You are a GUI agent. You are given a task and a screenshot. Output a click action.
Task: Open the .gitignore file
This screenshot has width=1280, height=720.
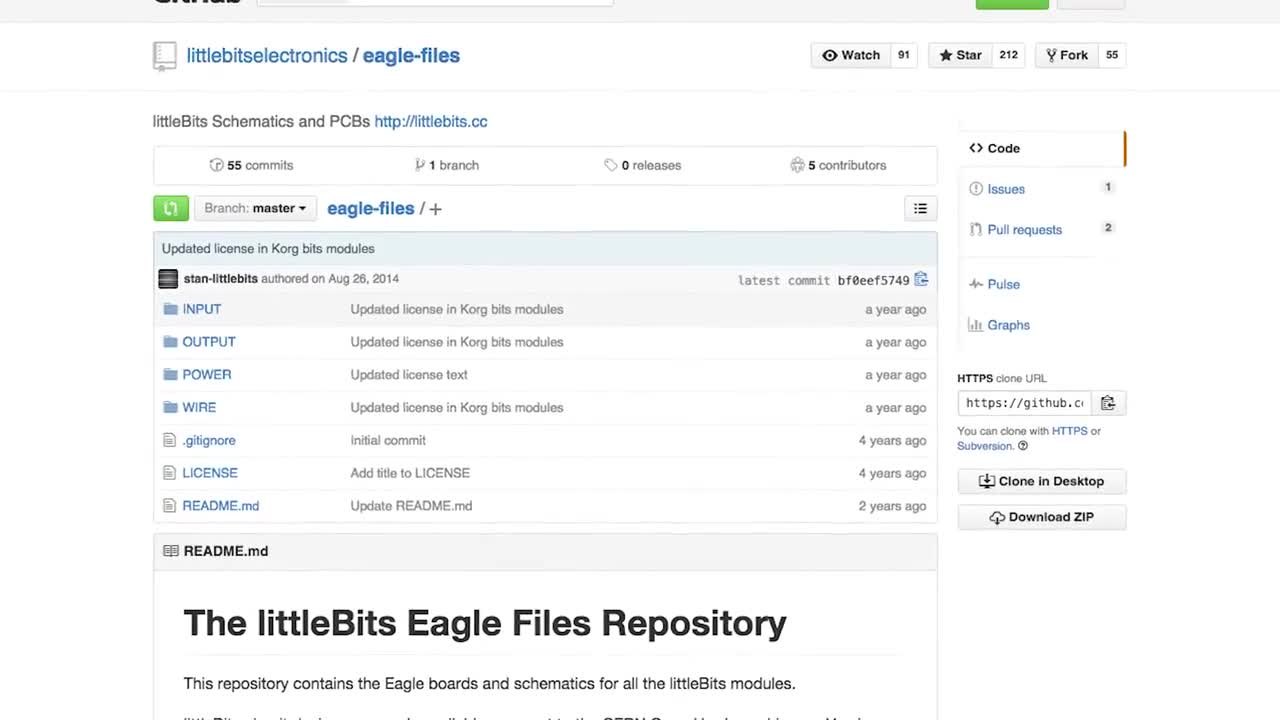click(x=209, y=440)
